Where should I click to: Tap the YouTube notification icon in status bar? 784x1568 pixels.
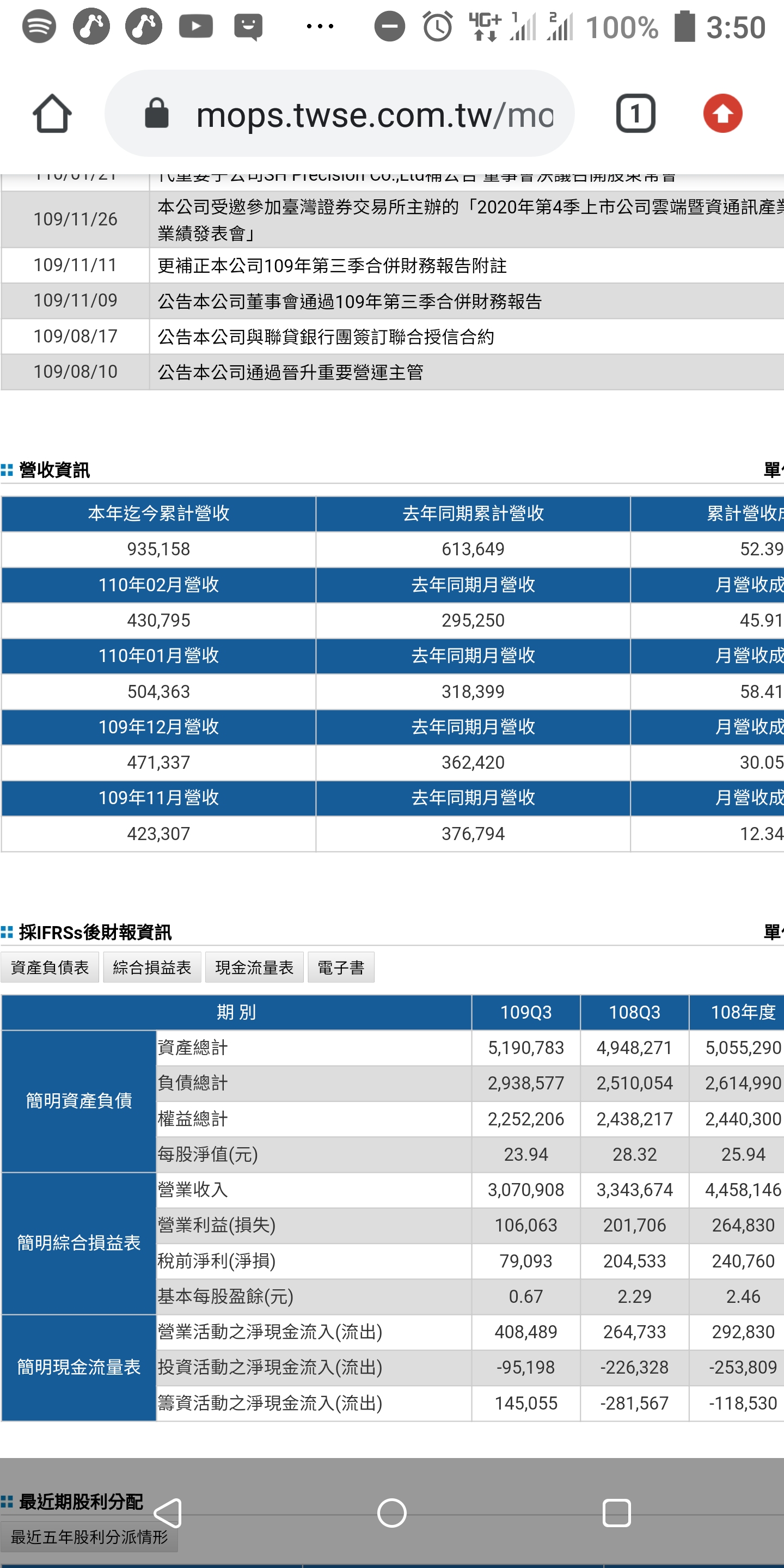click(x=195, y=27)
